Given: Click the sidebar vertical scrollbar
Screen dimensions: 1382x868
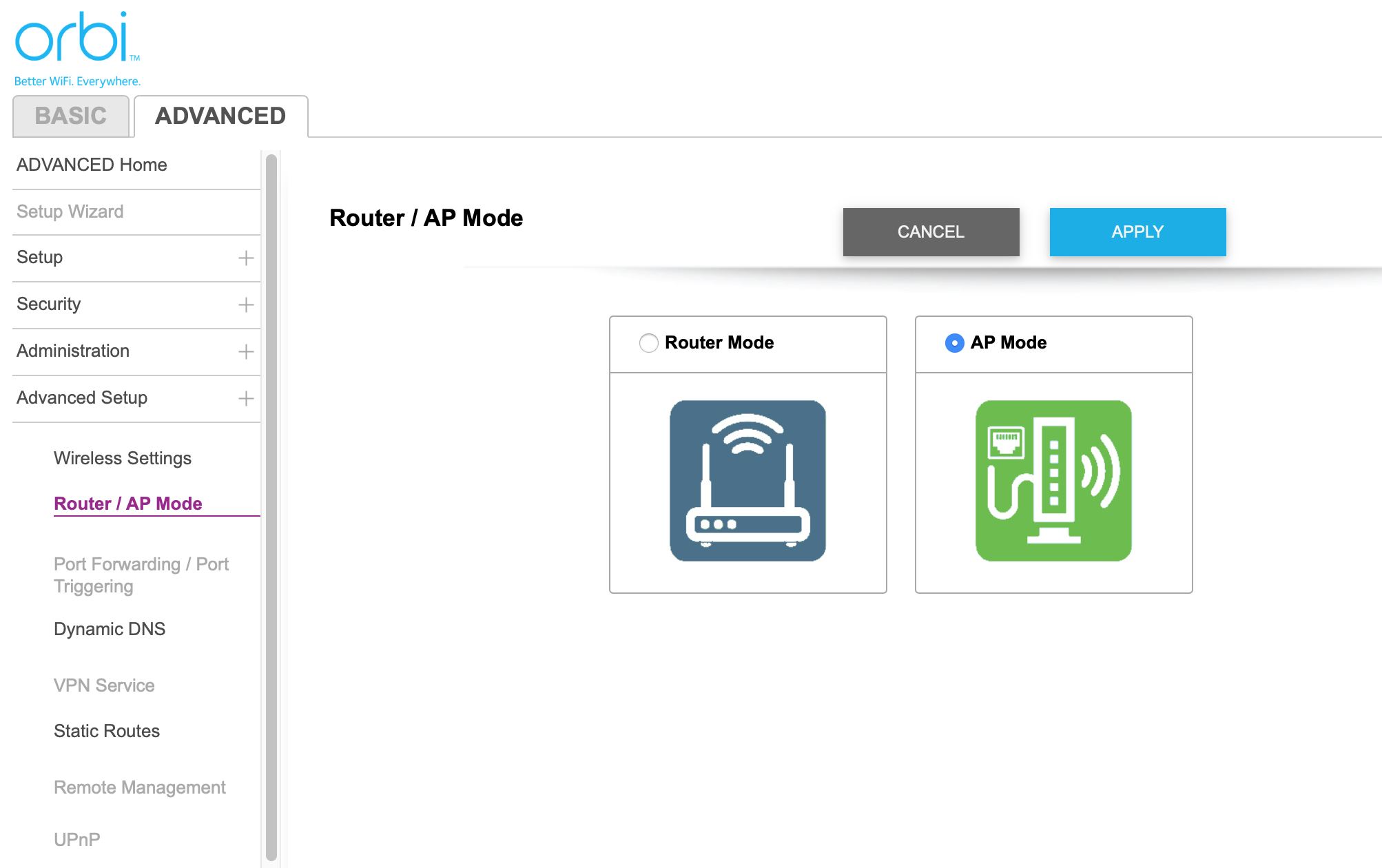Looking at the screenshot, I should pos(271,506).
